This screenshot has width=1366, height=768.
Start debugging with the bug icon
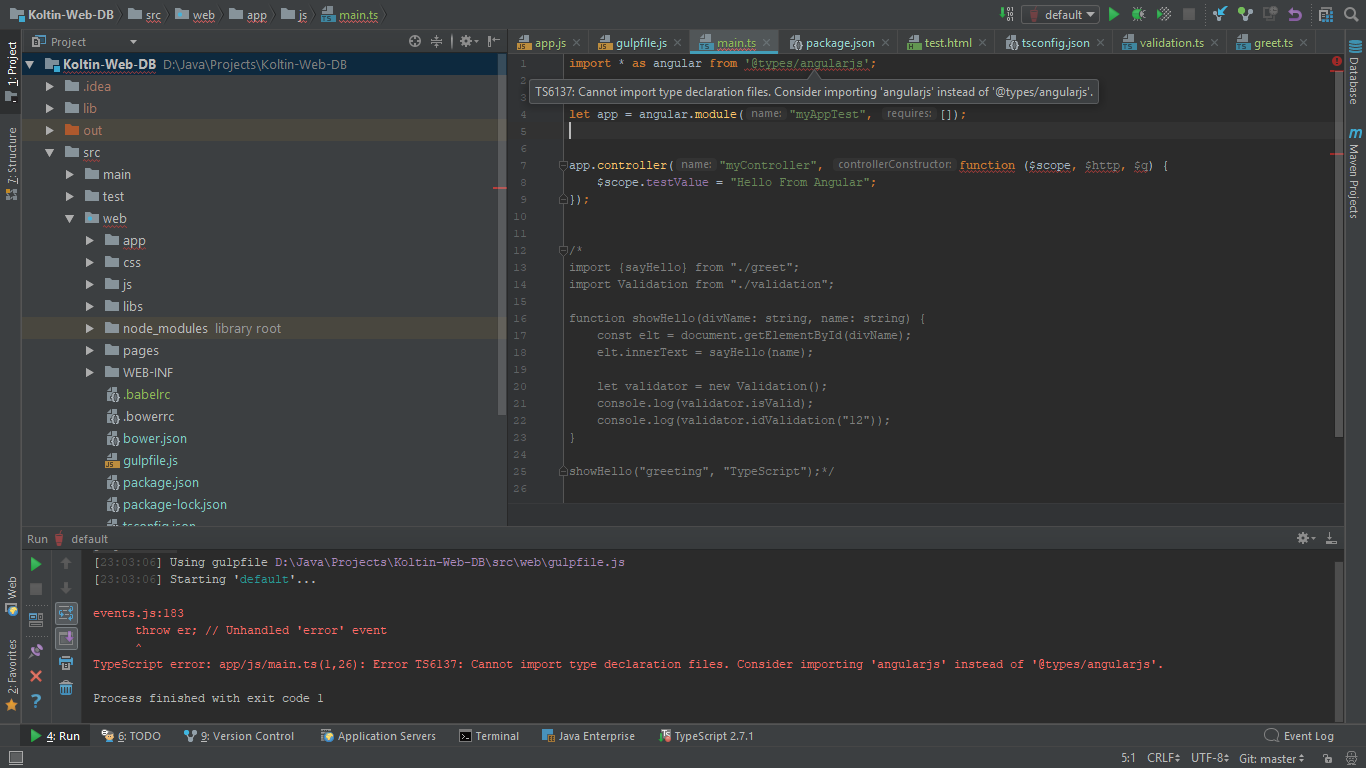click(1139, 14)
